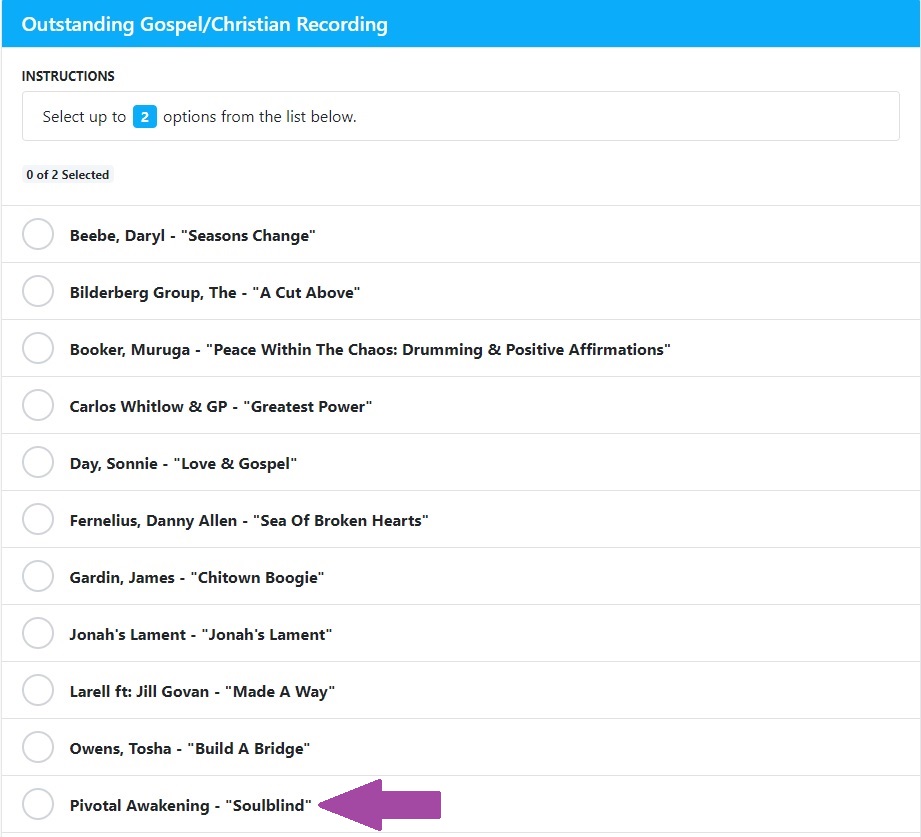Image resolution: width=921 pixels, height=837 pixels.
Task: Click the text Larell ft: Jill Govan - "Made A Way"
Action: [x=202, y=691]
